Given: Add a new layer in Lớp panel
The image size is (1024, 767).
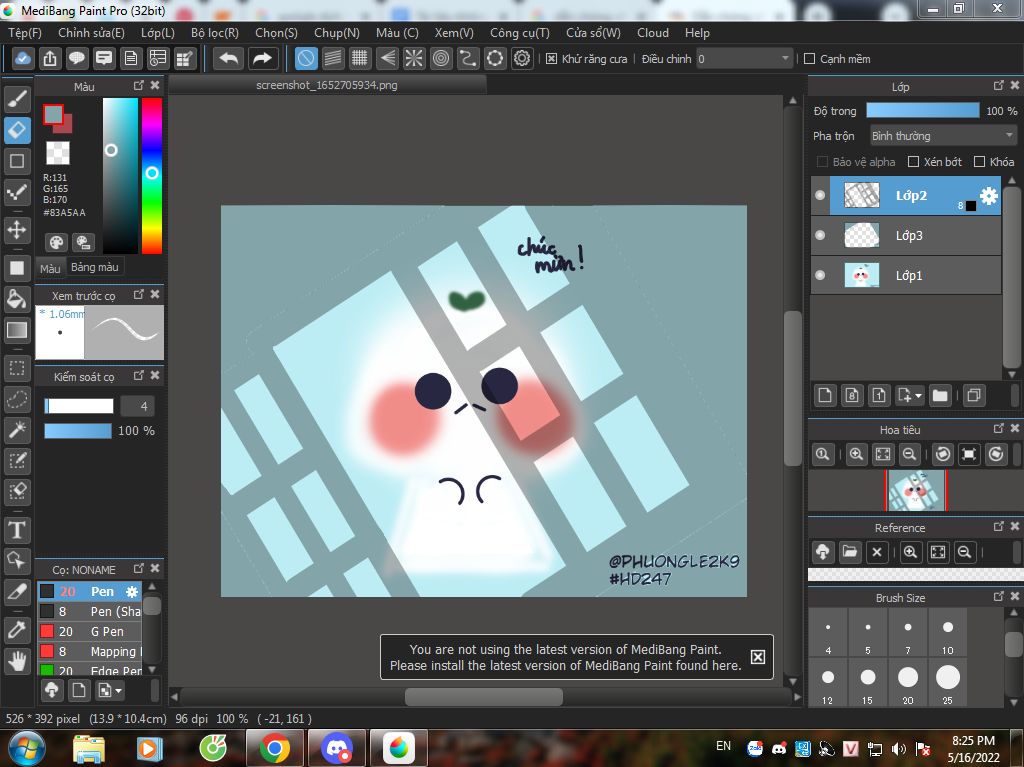Looking at the screenshot, I should tap(825, 395).
